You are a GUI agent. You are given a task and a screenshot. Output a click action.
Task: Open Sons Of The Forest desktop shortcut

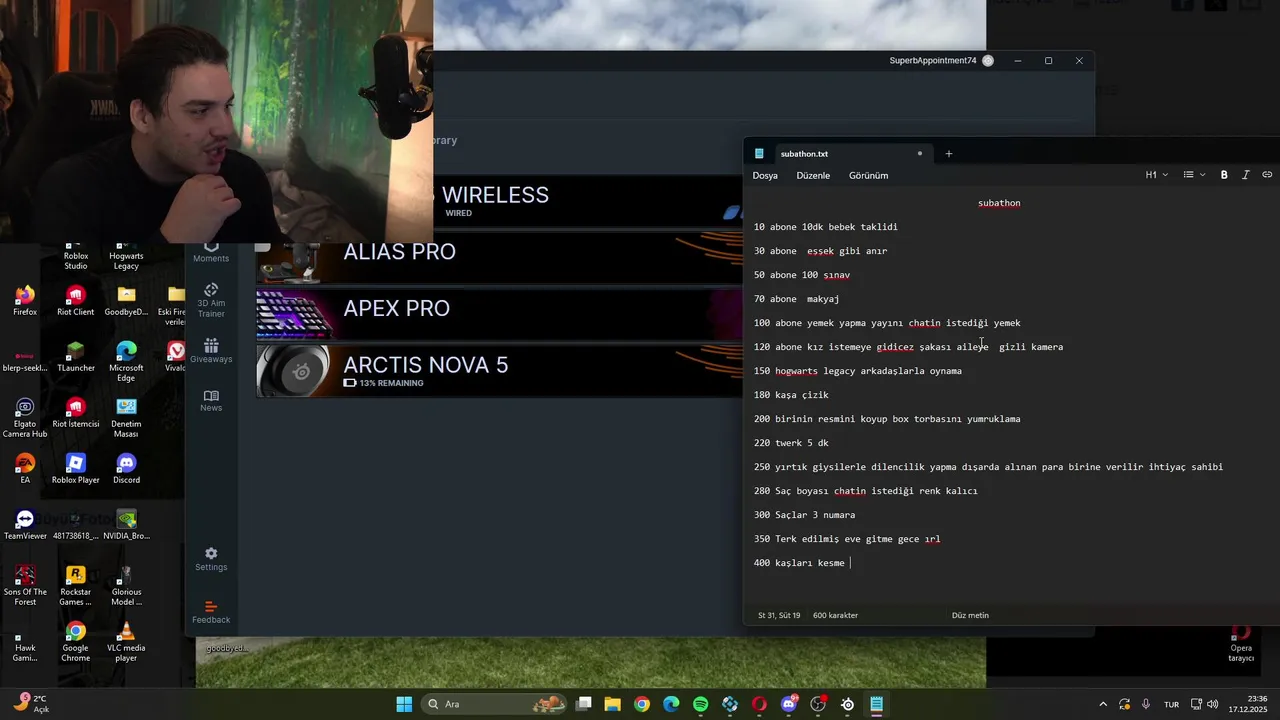click(25, 586)
